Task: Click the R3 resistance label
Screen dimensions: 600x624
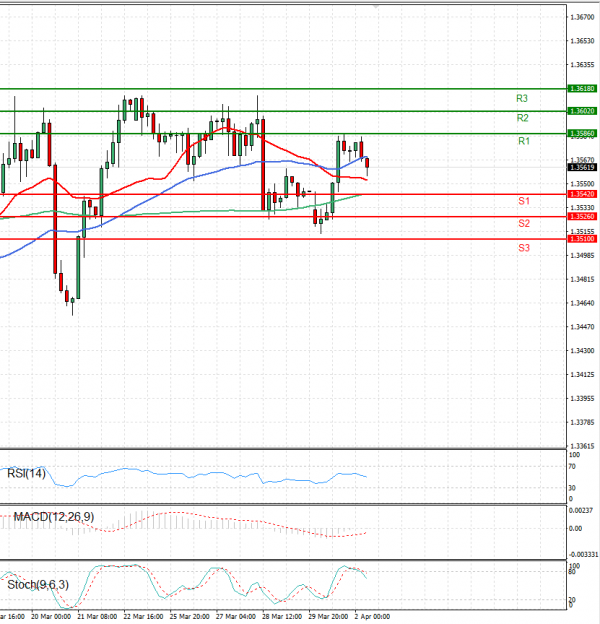Action: pos(522,98)
